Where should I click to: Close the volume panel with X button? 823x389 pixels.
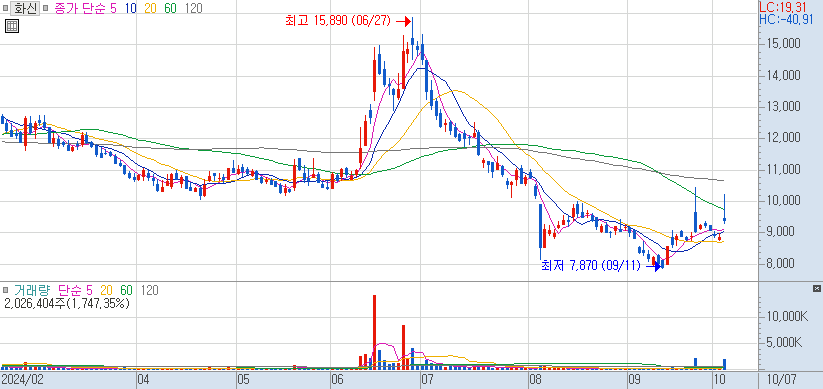(x=816, y=289)
